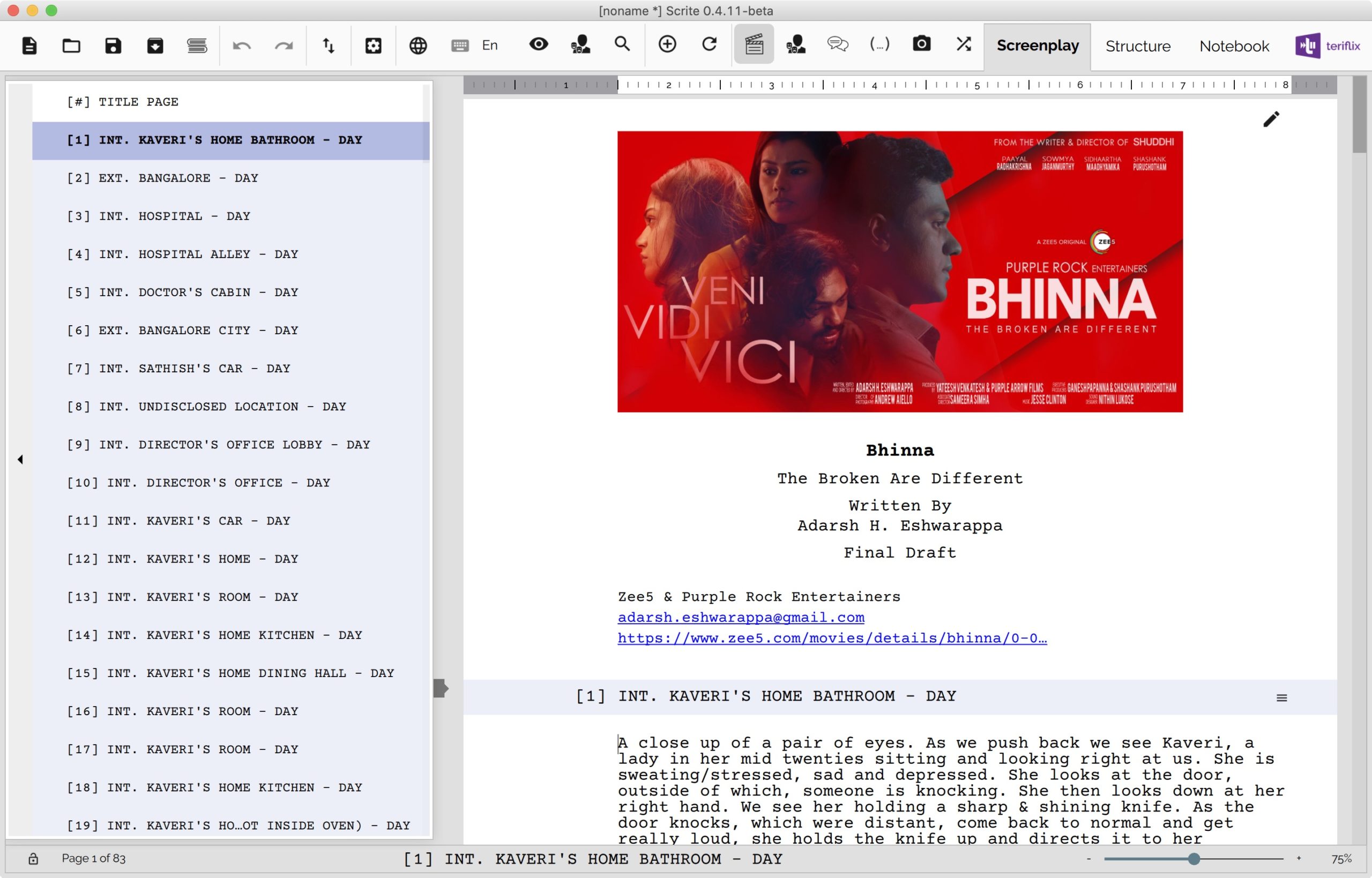Increase zoom with plus button
1372x878 pixels.
1299,859
